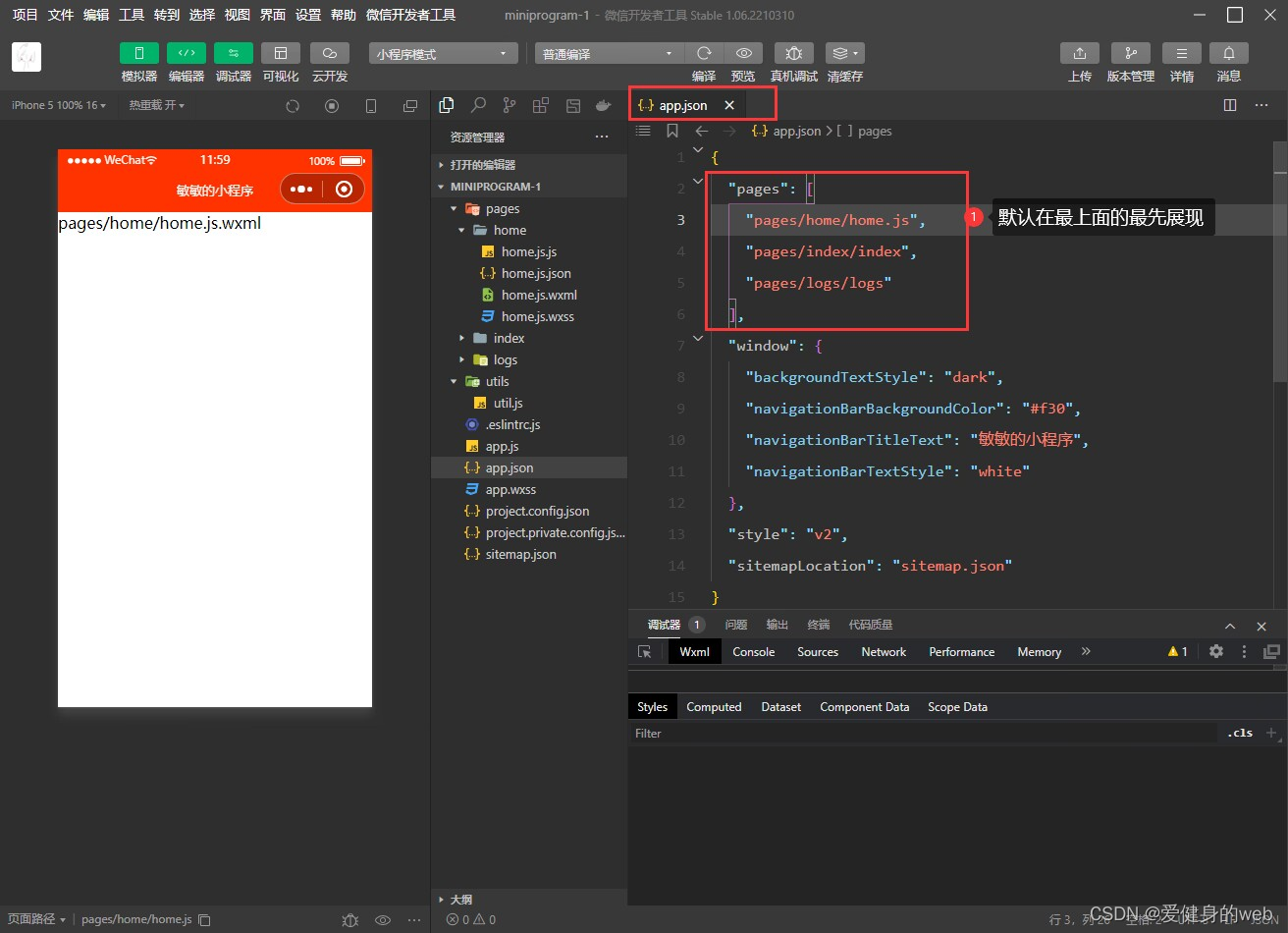Open the 详情 details panel
This screenshot has width=1288, height=933.
point(1182,53)
